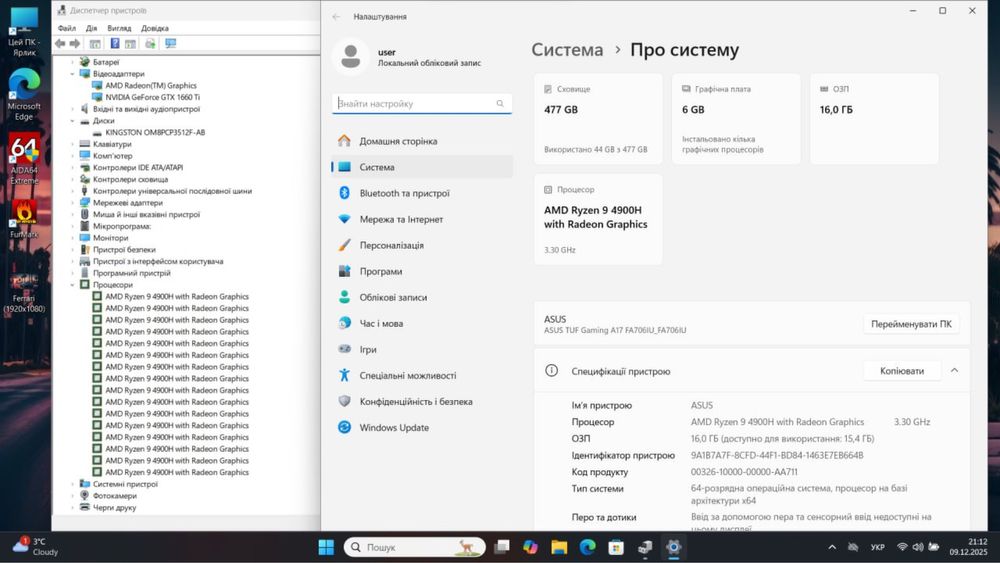The width and height of the screenshot is (1000, 563).
Task: Expand the Keyboards (Клавіатури) tree node
Action: click(x=72, y=144)
